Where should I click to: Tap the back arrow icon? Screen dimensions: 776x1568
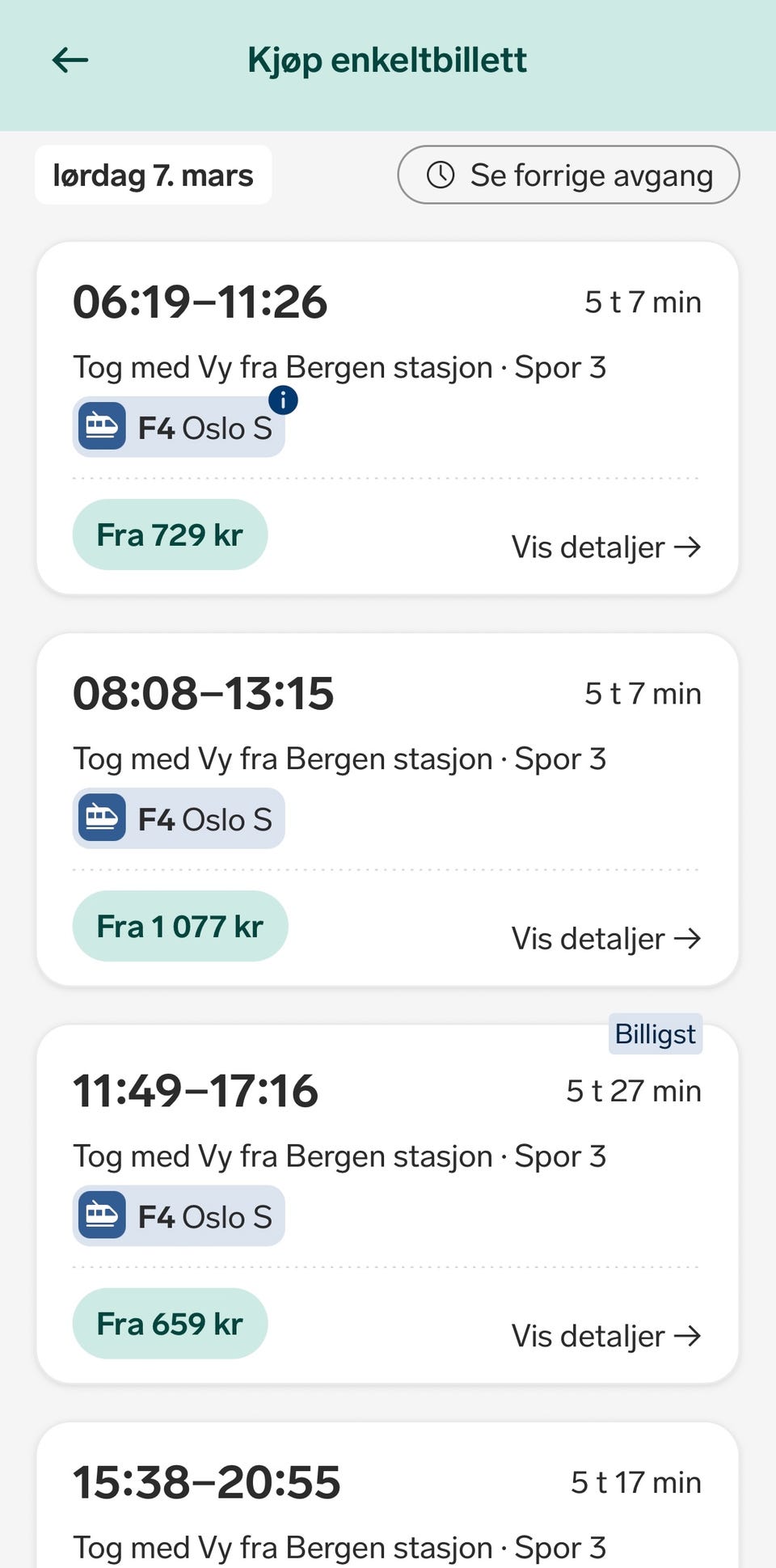[70, 60]
